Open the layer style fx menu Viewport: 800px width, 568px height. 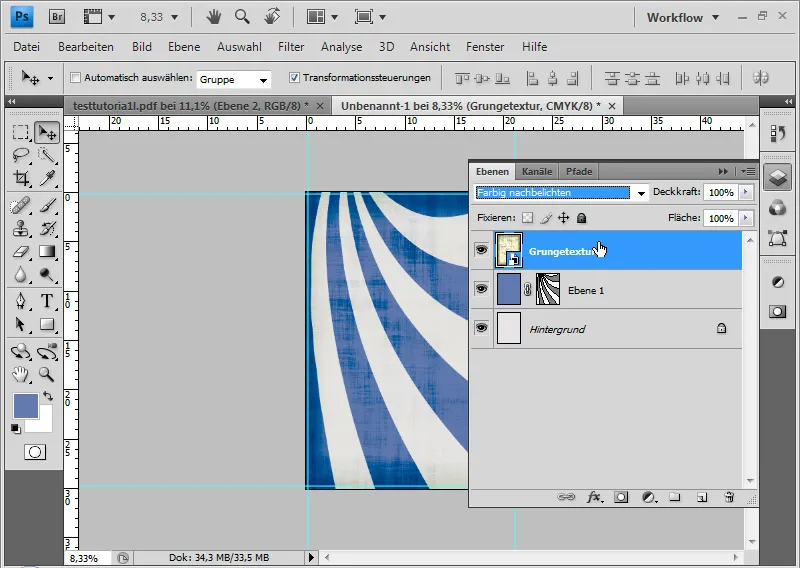tap(594, 497)
